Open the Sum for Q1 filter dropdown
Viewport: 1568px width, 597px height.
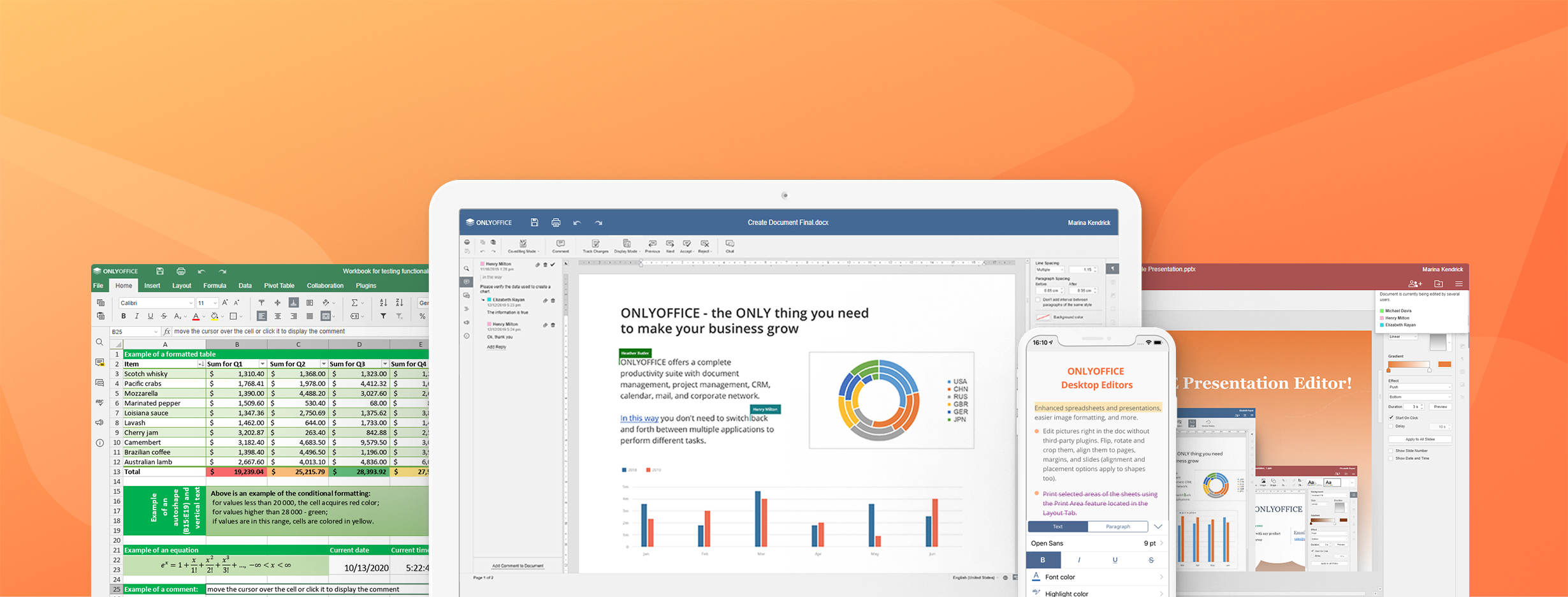pyautogui.click(x=262, y=364)
